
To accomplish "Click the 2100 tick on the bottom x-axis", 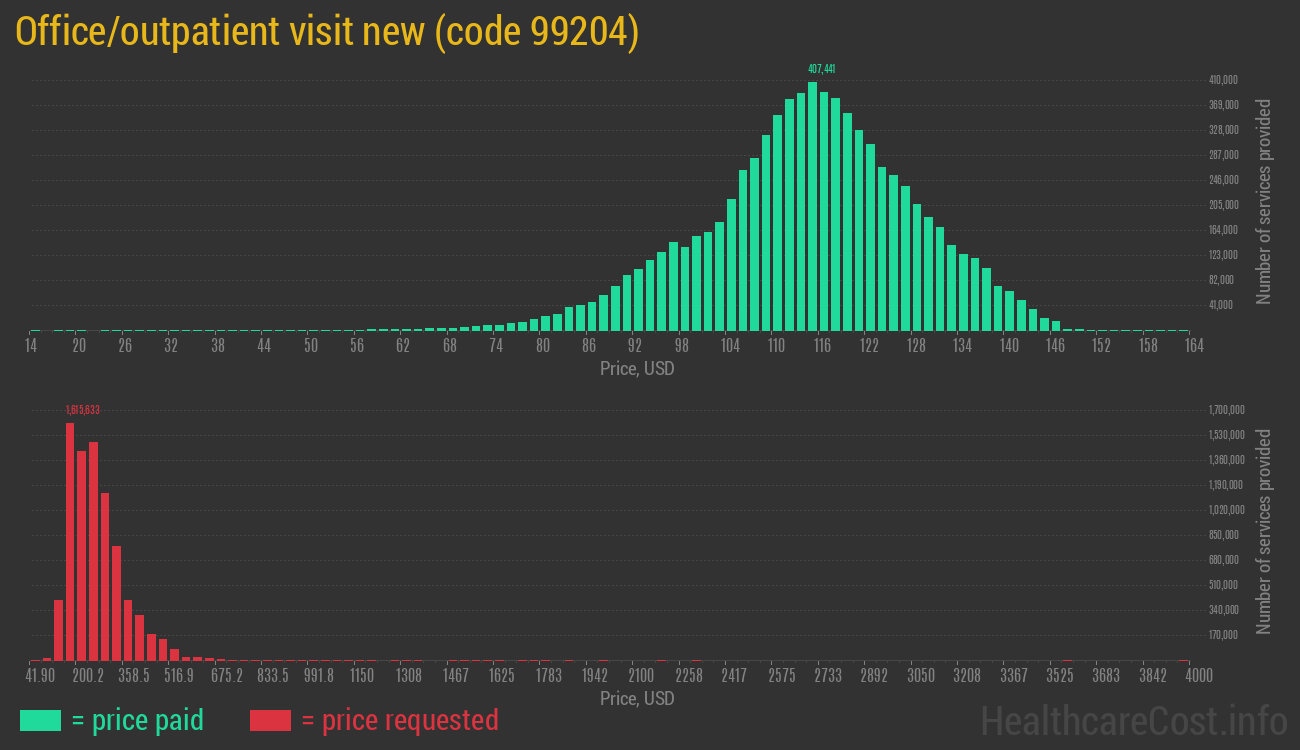I will (x=641, y=676).
